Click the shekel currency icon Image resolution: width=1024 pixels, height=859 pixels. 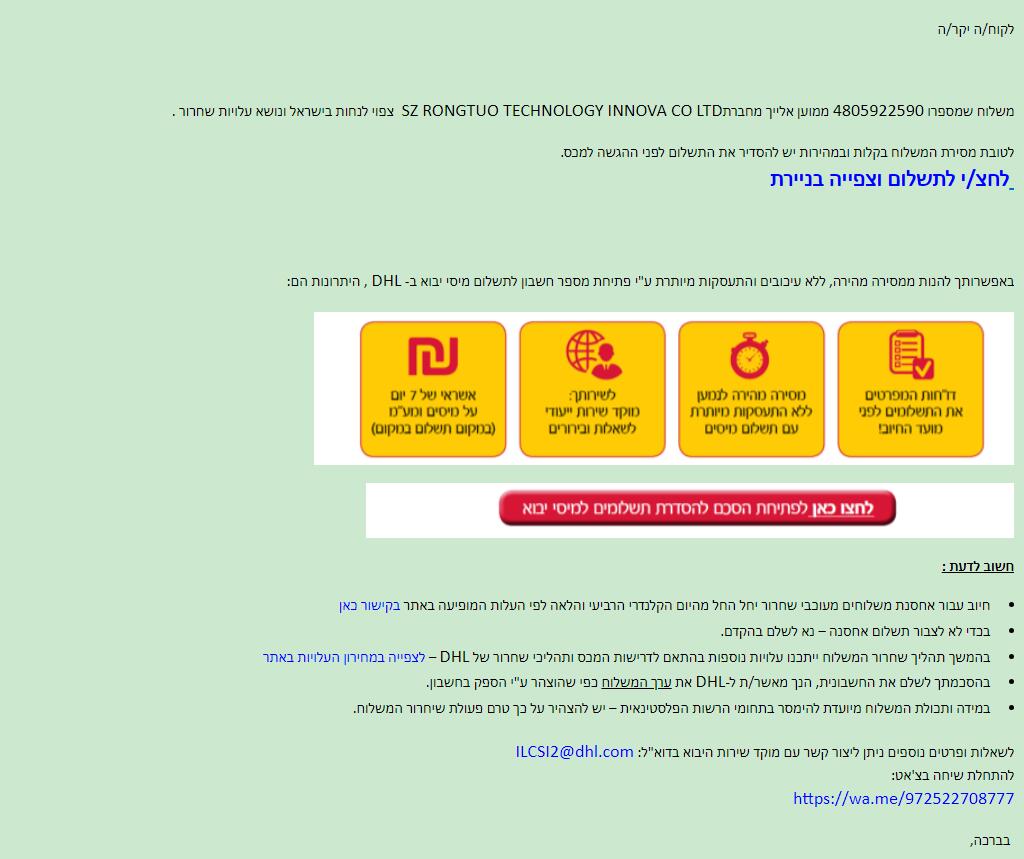tap(433, 356)
